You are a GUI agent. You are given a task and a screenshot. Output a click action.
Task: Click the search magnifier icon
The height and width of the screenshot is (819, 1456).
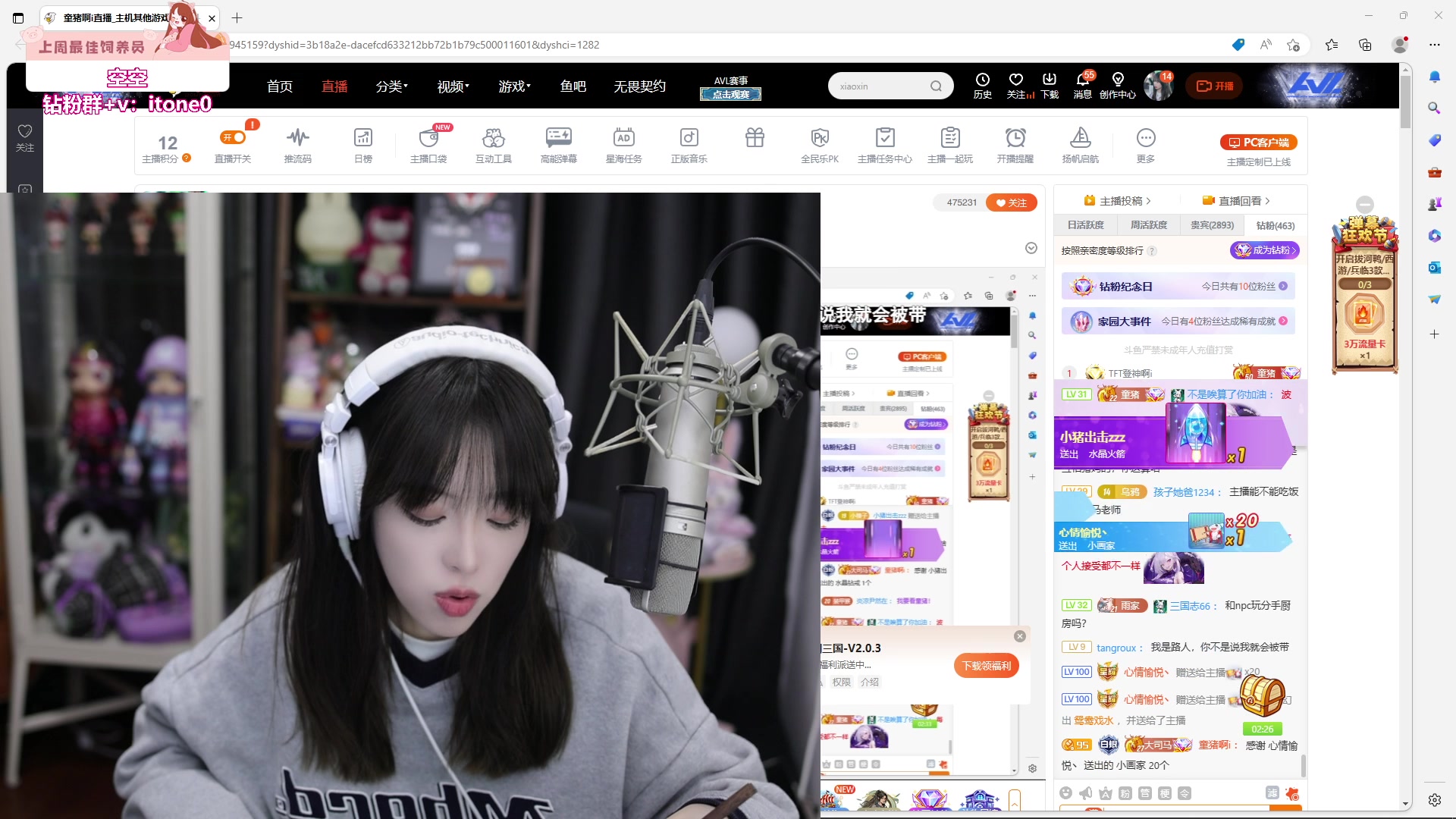(x=937, y=86)
